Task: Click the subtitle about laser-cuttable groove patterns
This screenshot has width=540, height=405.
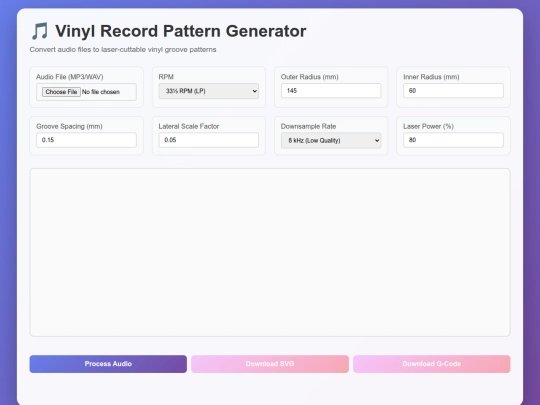Action: [x=123, y=50]
